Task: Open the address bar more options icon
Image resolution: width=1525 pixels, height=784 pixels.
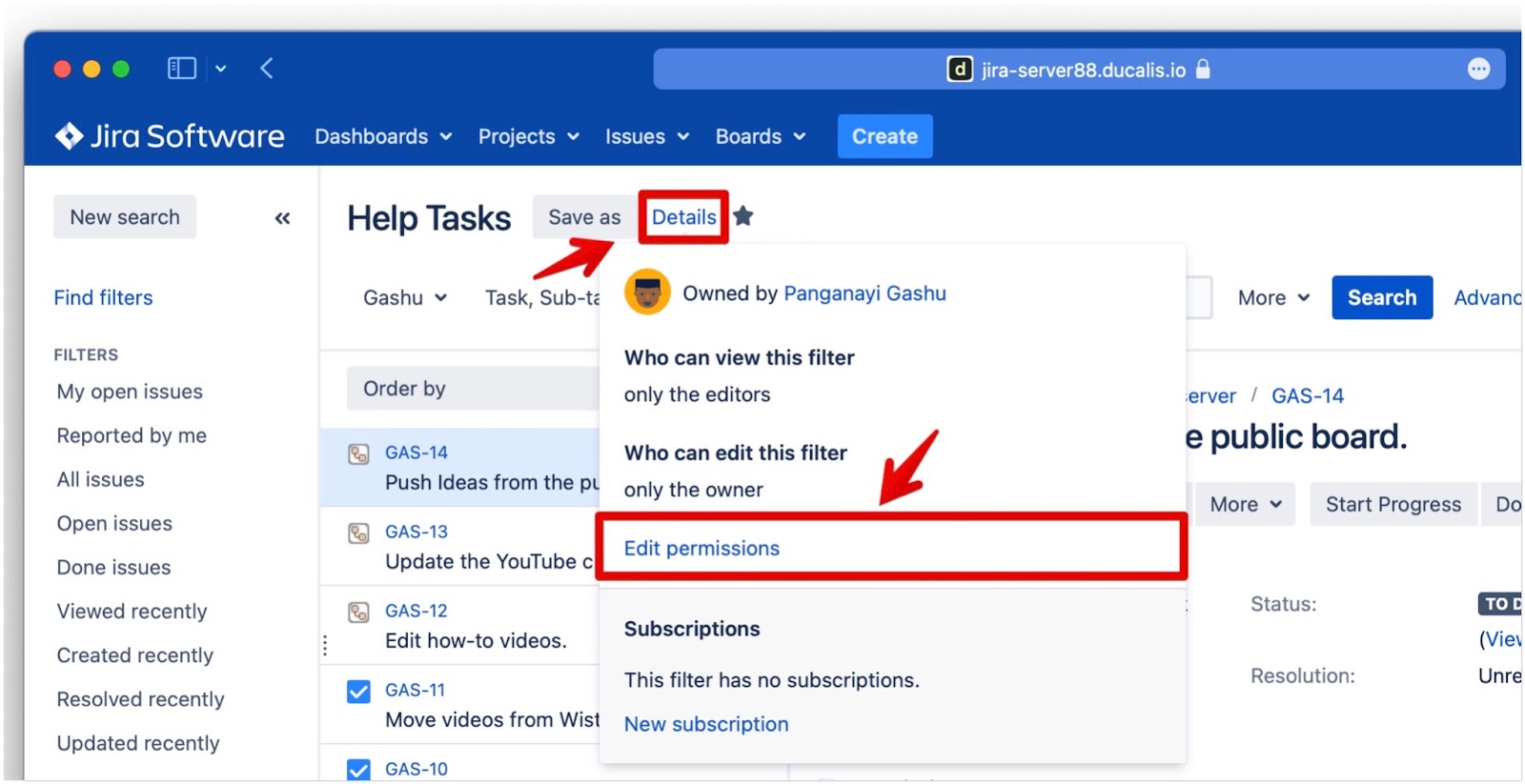Action: (x=1478, y=70)
